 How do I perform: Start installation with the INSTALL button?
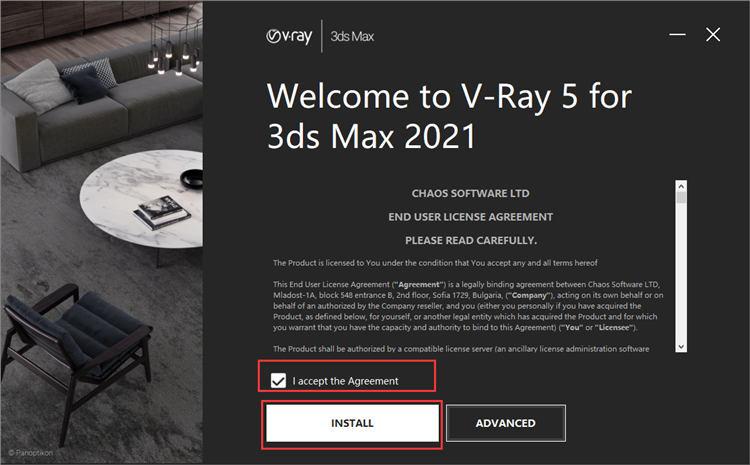(353, 423)
